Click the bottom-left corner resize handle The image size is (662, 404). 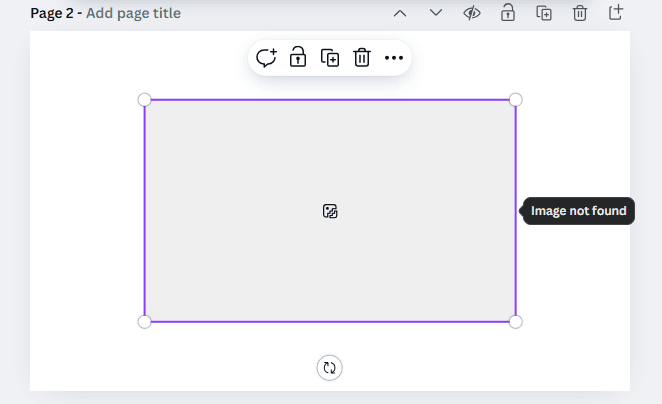tap(144, 321)
